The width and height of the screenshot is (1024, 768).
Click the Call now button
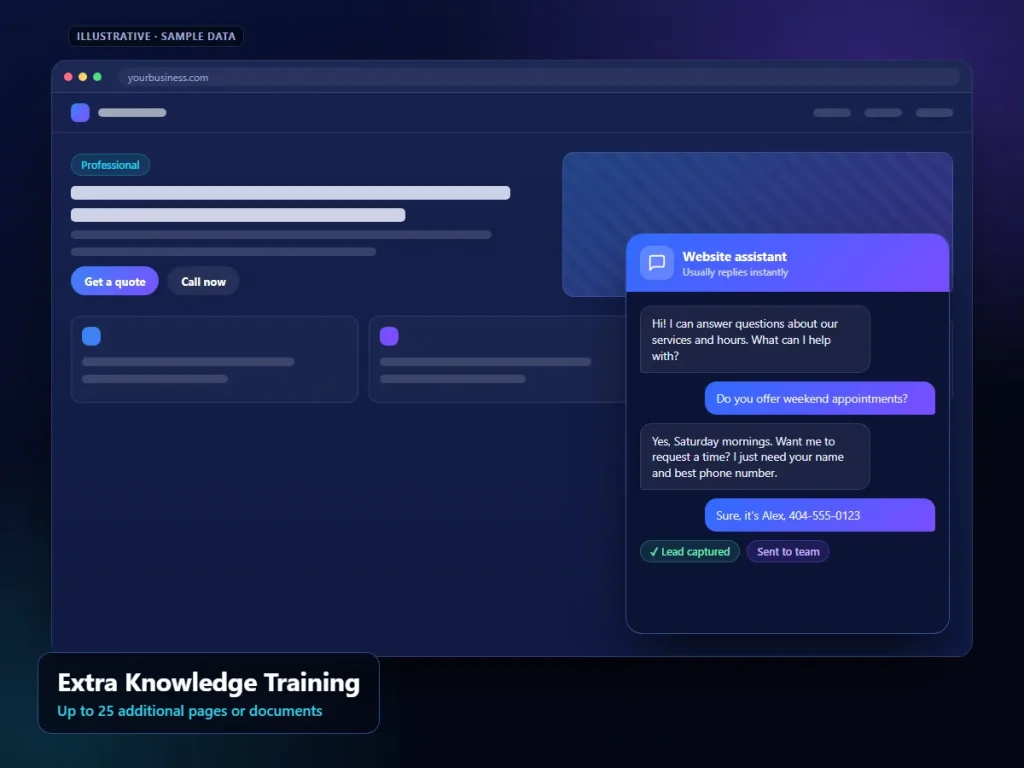pyautogui.click(x=203, y=281)
